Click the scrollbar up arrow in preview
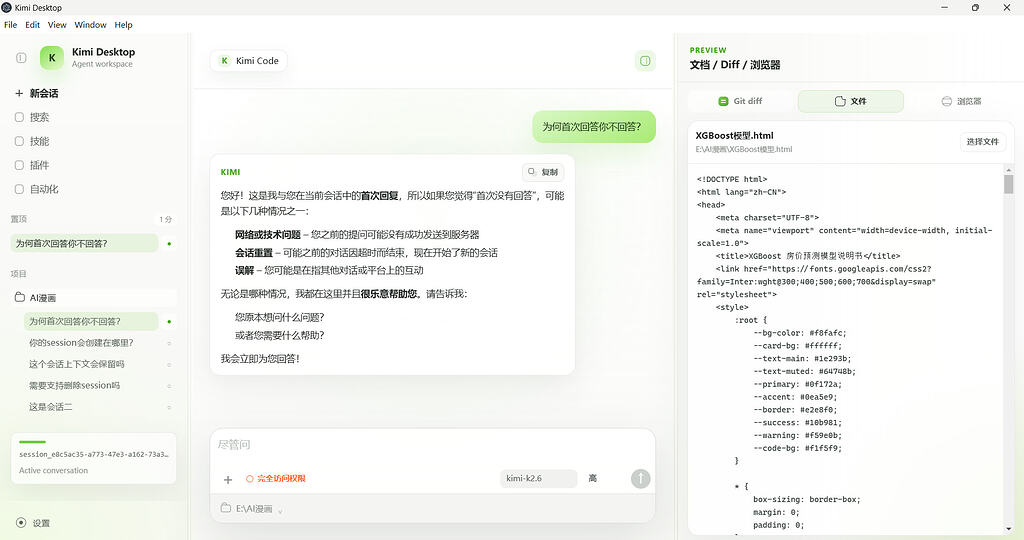Screen dimensions: 1024x540 (1008, 169)
